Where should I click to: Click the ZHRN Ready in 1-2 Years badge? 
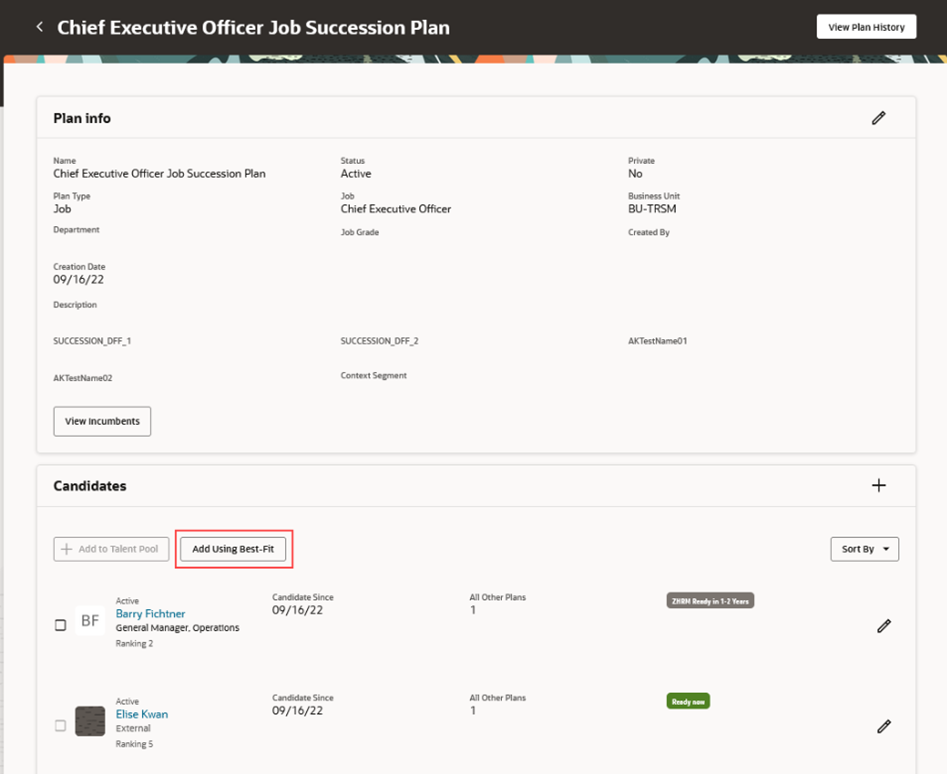coord(710,600)
